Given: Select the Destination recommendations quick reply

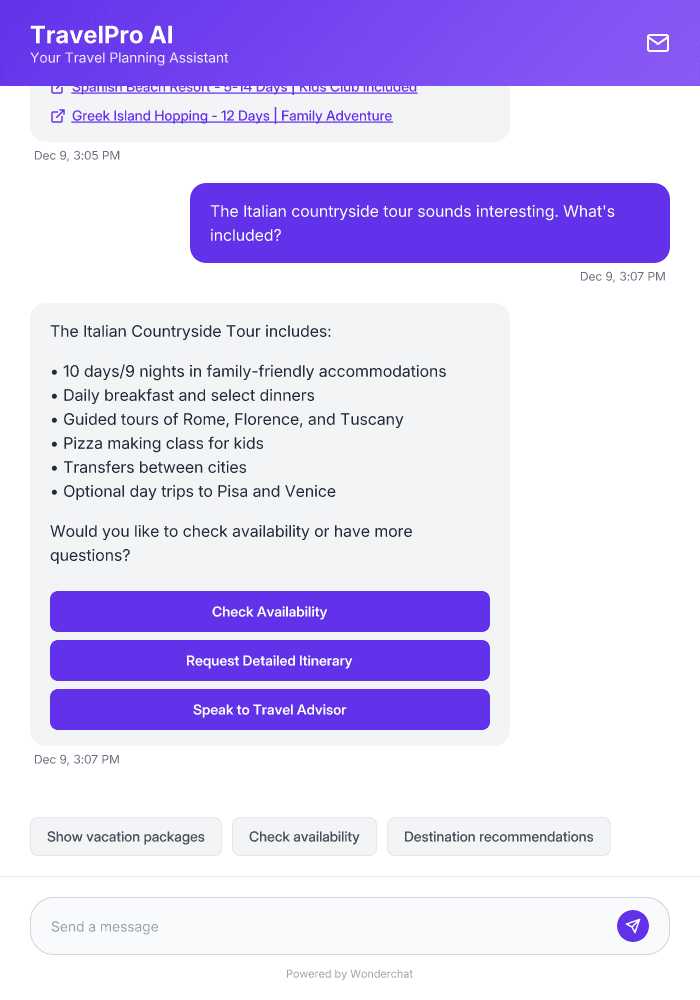Looking at the screenshot, I should (498, 836).
